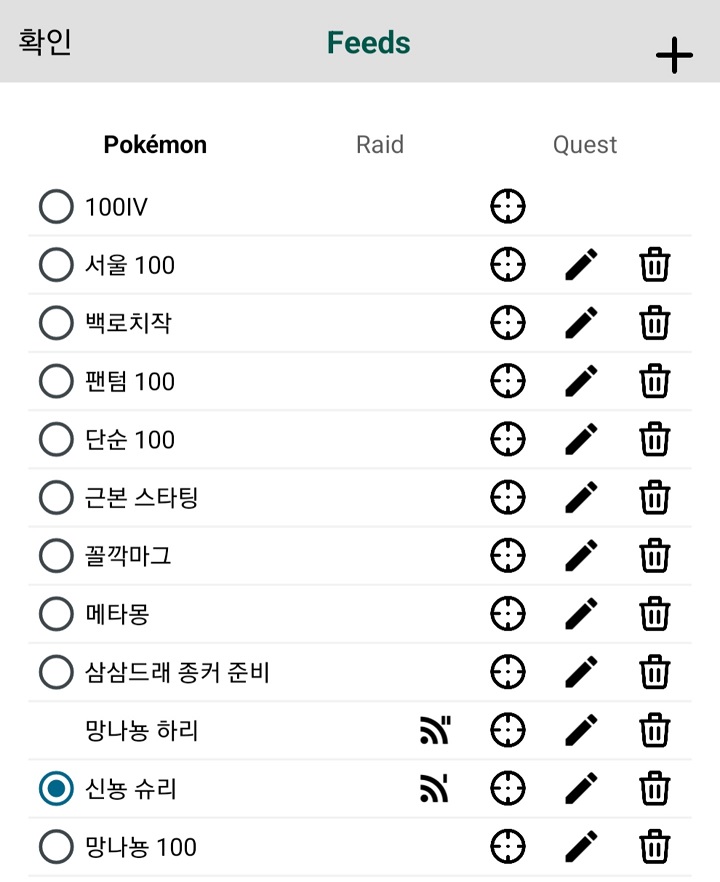The width and height of the screenshot is (720, 882).
Task: Click the target icon for 꼴깍마그
Action: pos(508,555)
